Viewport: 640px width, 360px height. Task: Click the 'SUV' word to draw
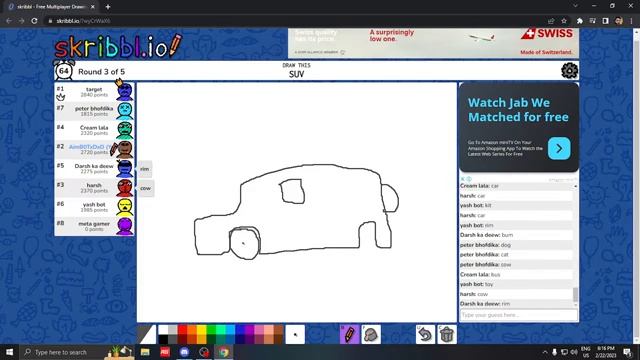tap(296, 74)
